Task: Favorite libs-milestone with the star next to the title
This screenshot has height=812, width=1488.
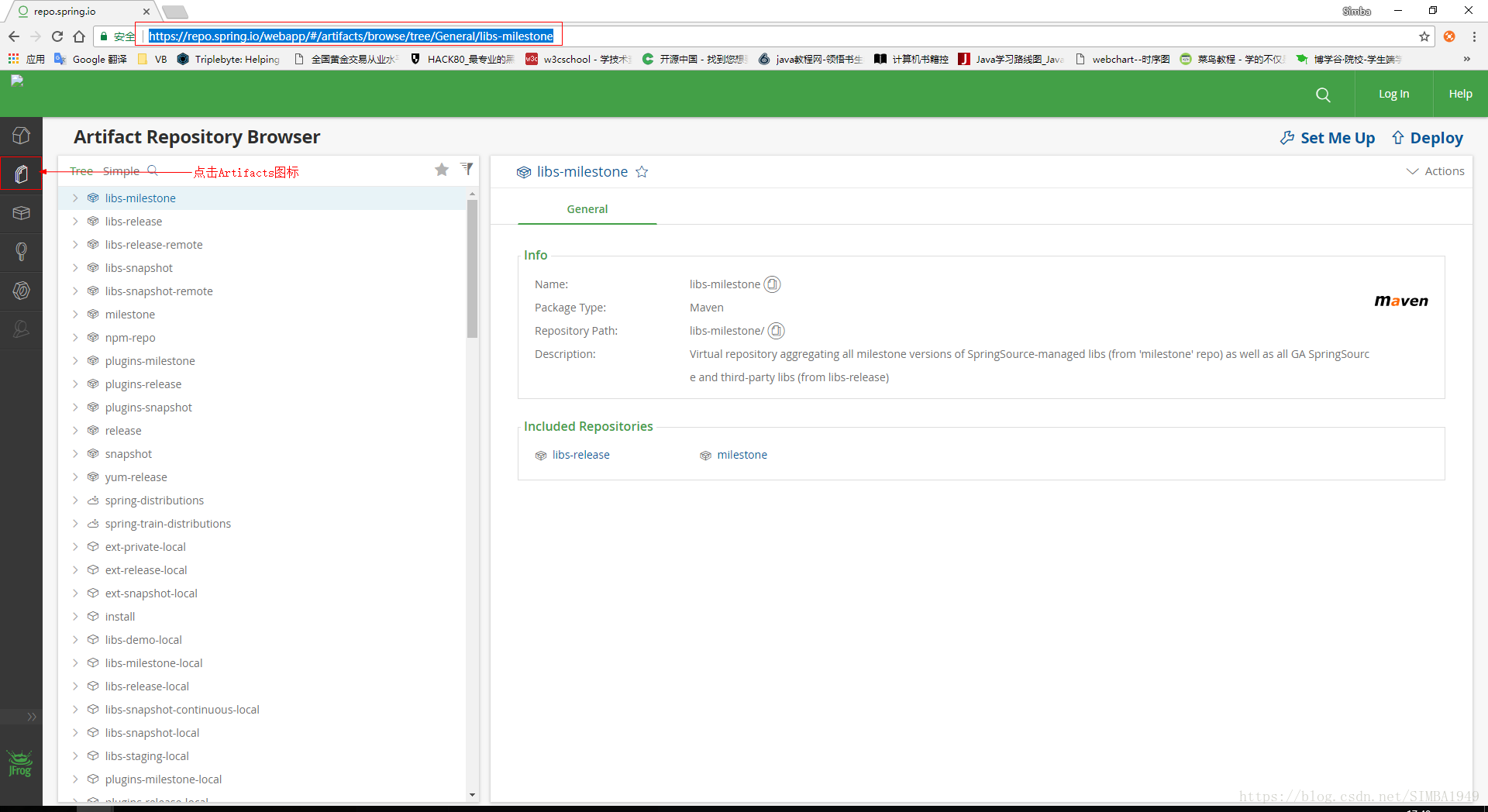Action: coord(642,172)
